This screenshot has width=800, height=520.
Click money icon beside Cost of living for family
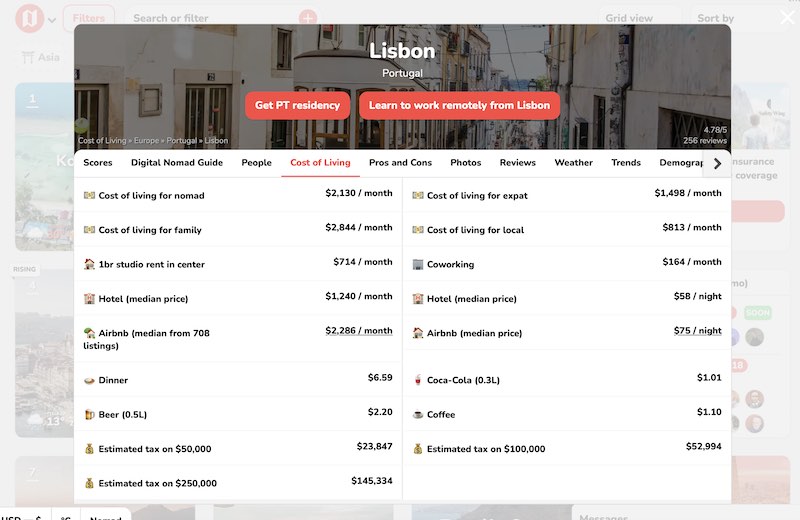pos(89,230)
